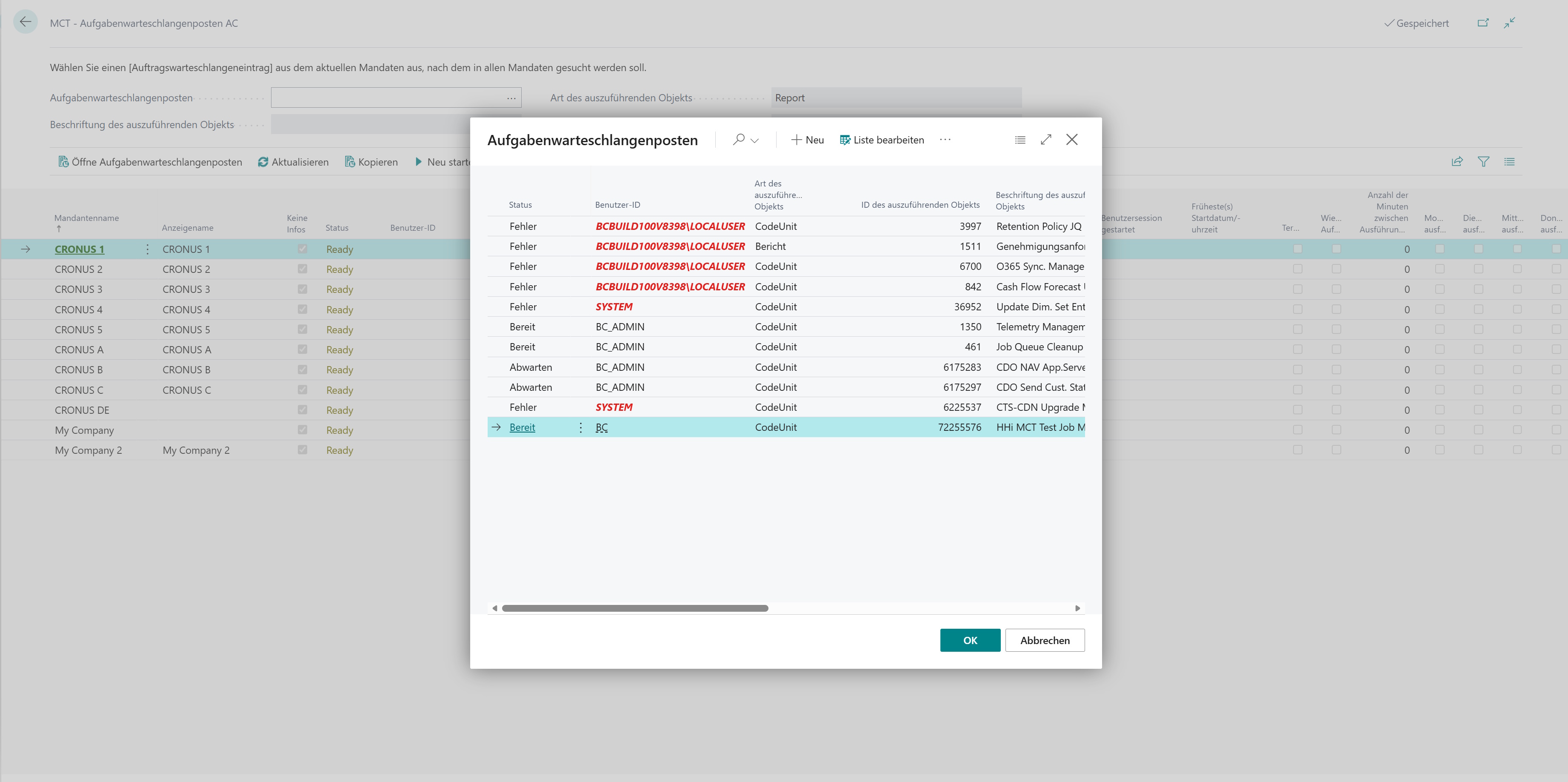This screenshot has width=1568, height=782.
Task: Click the horizontal scrollbar thumb in dialog
Action: tap(635, 608)
